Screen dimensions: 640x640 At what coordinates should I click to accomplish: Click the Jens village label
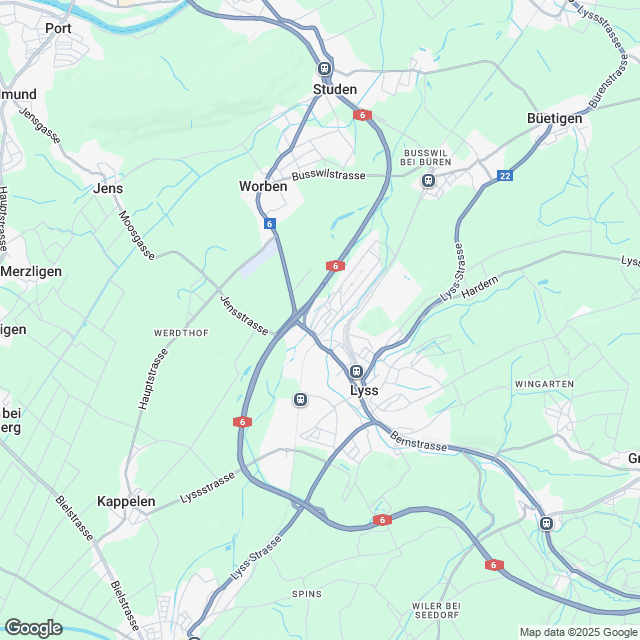click(x=108, y=188)
